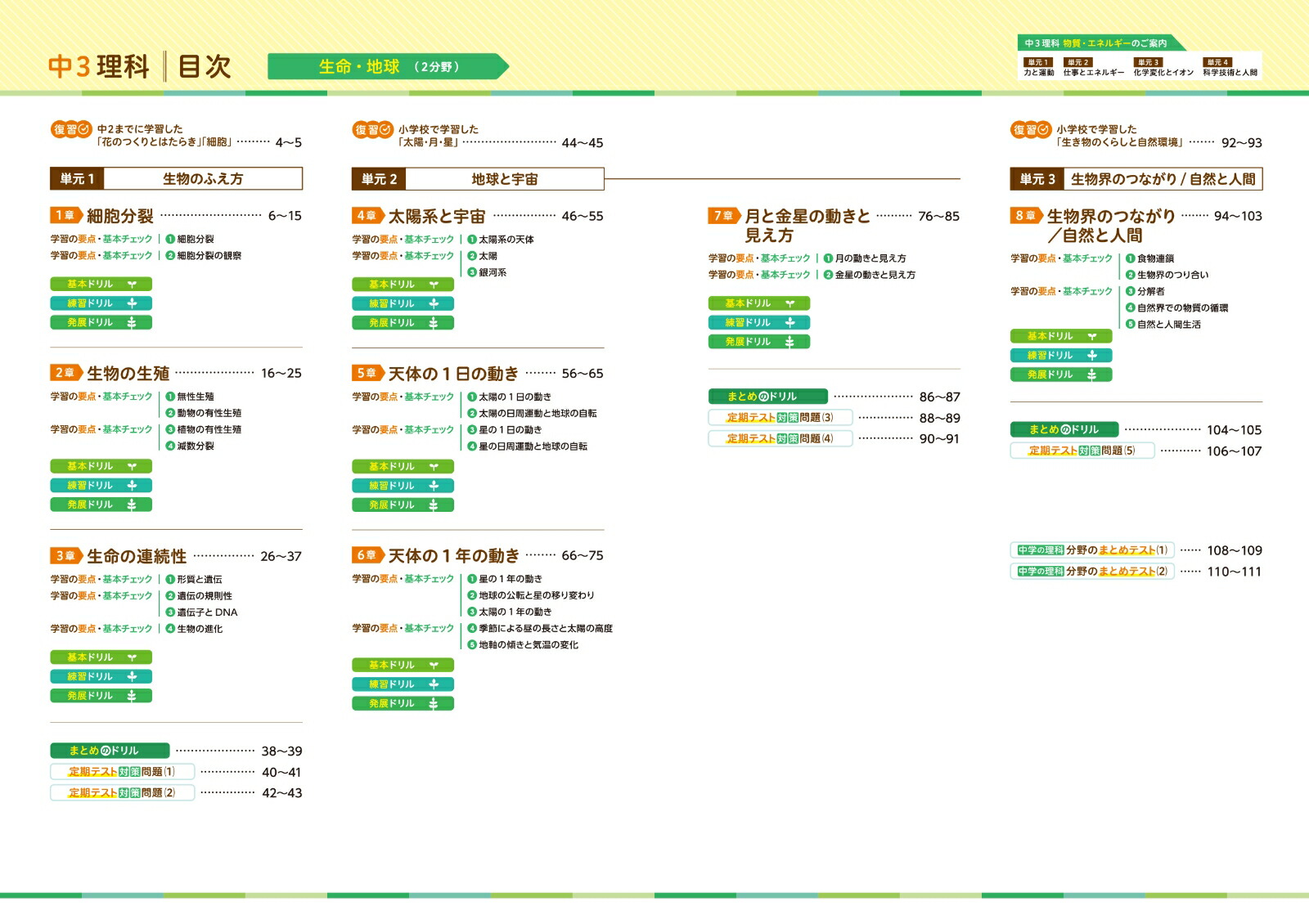
Task: Open 単元2 仕事とエネルギー in the top guide
Action: tap(1093, 67)
